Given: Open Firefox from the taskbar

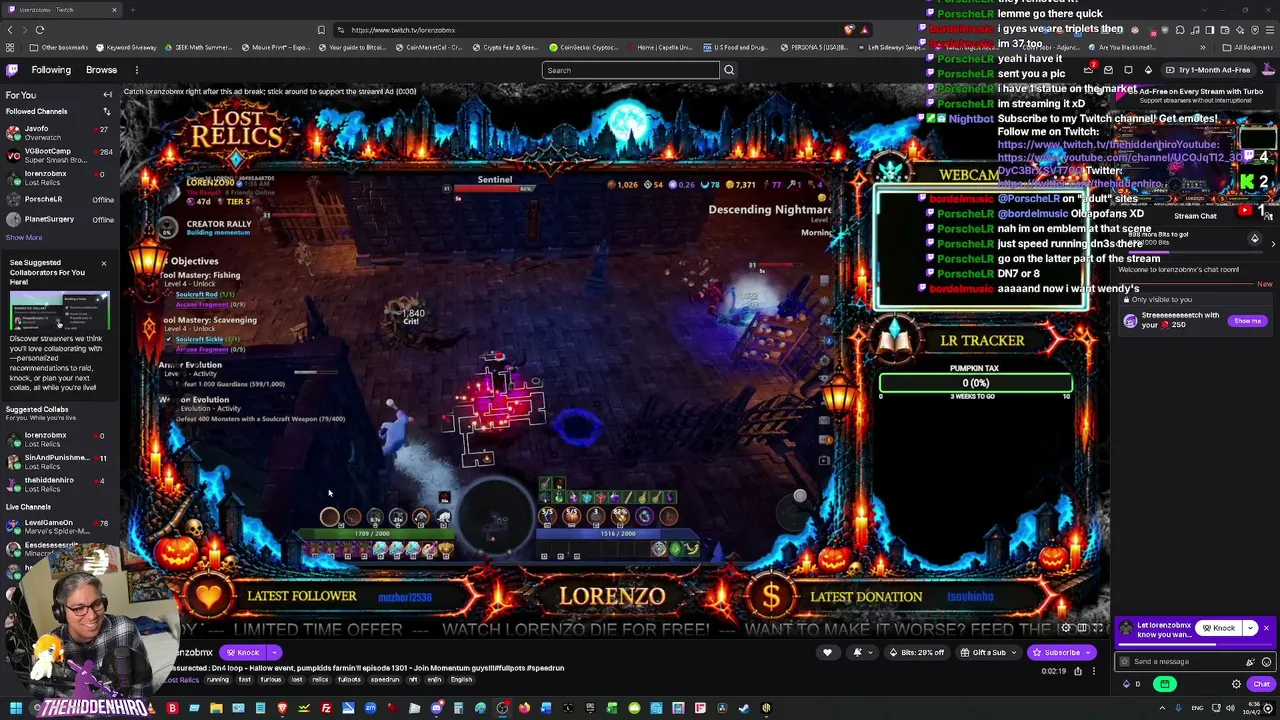Looking at the screenshot, I should tap(524, 708).
